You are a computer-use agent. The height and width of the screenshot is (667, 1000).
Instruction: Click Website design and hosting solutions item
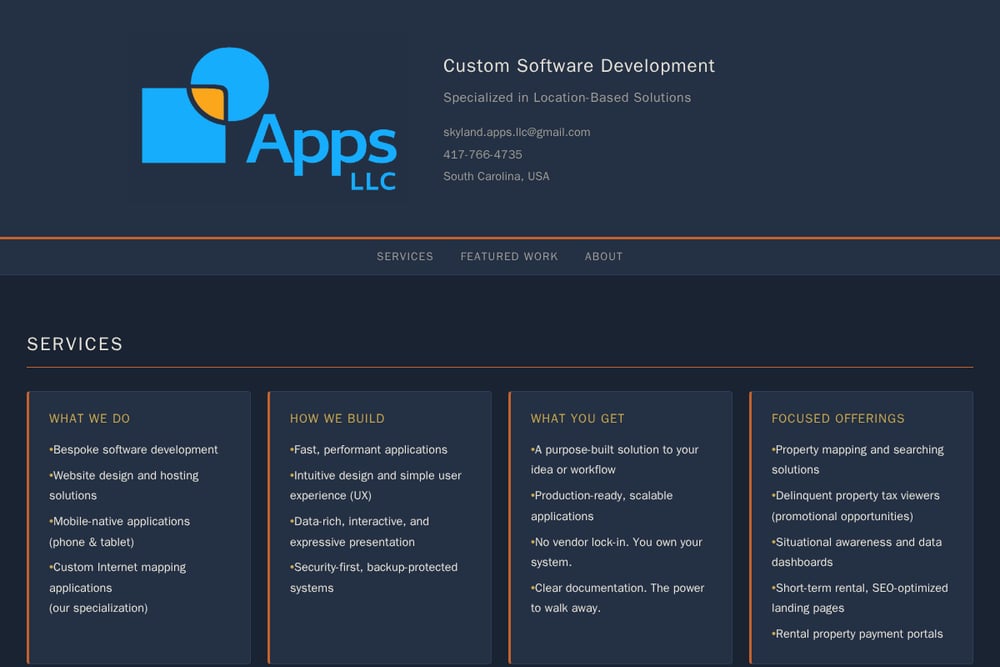pos(124,485)
